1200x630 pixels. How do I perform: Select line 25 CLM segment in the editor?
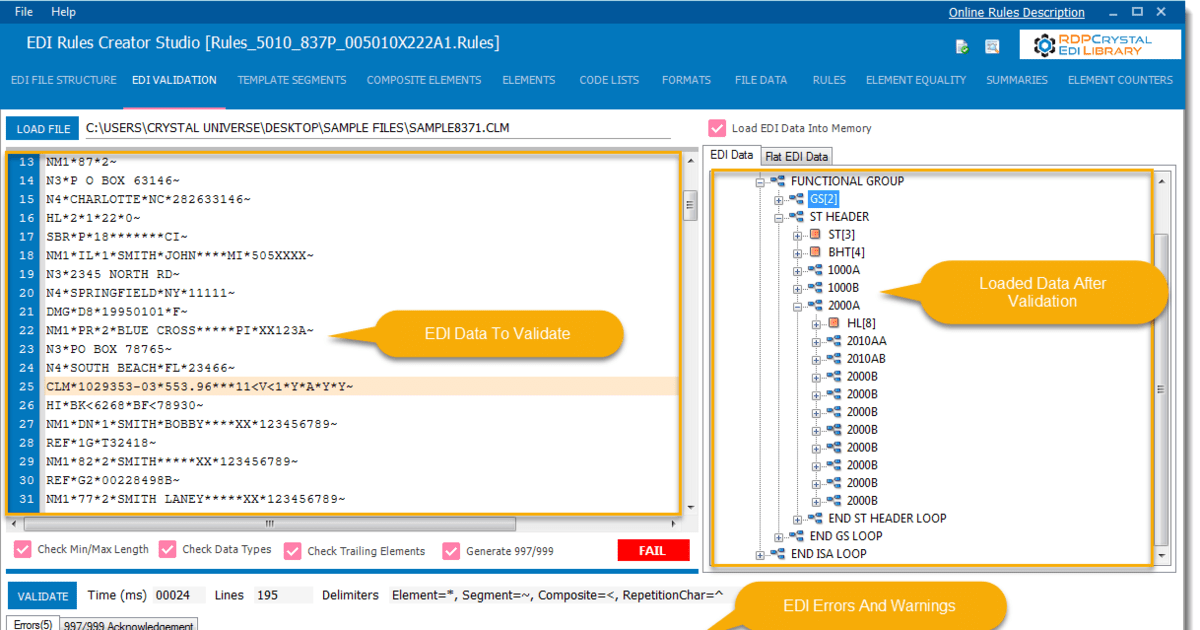coord(200,387)
